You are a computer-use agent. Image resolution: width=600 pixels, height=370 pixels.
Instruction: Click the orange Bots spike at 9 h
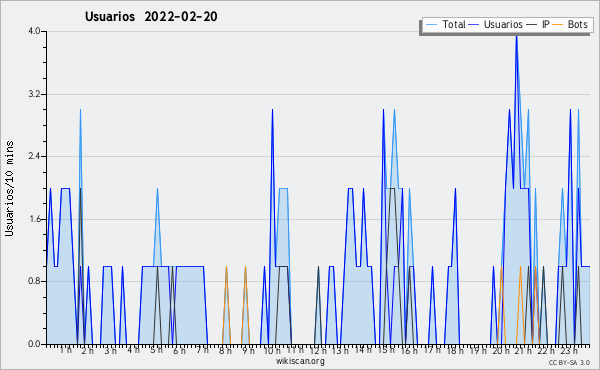click(245, 305)
